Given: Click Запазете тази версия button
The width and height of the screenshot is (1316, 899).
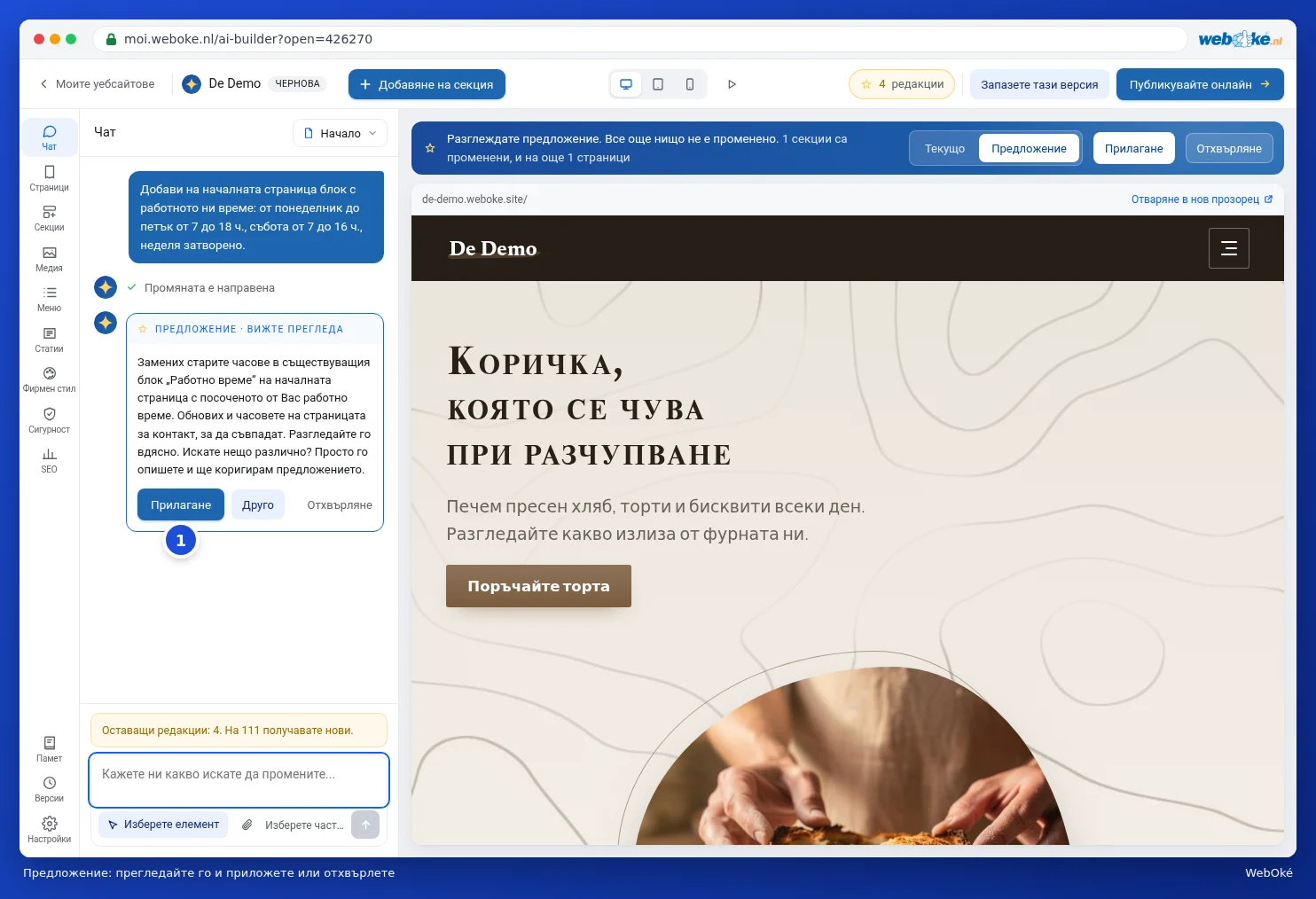Looking at the screenshot, I should click(1039, 84).
